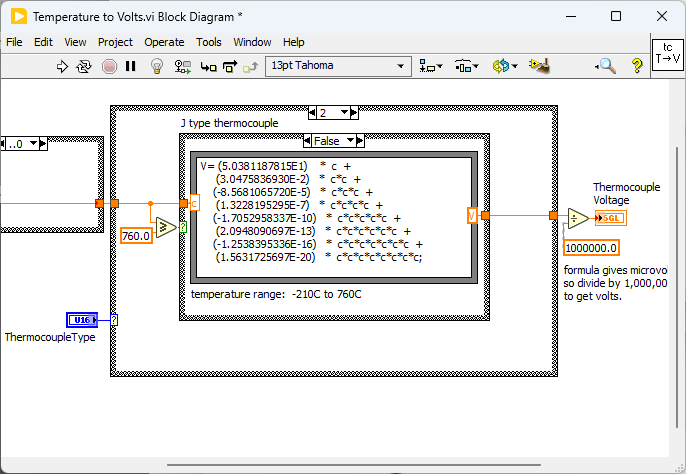The image size is (686, 474).
Task: Click previous arrow on False case selector
Action: tap(308, 141)
